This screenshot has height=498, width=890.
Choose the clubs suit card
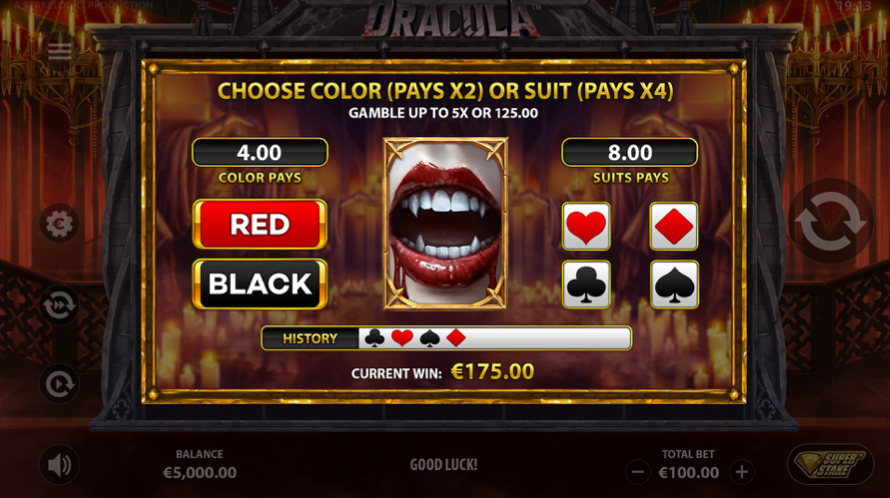pos(586,284)
